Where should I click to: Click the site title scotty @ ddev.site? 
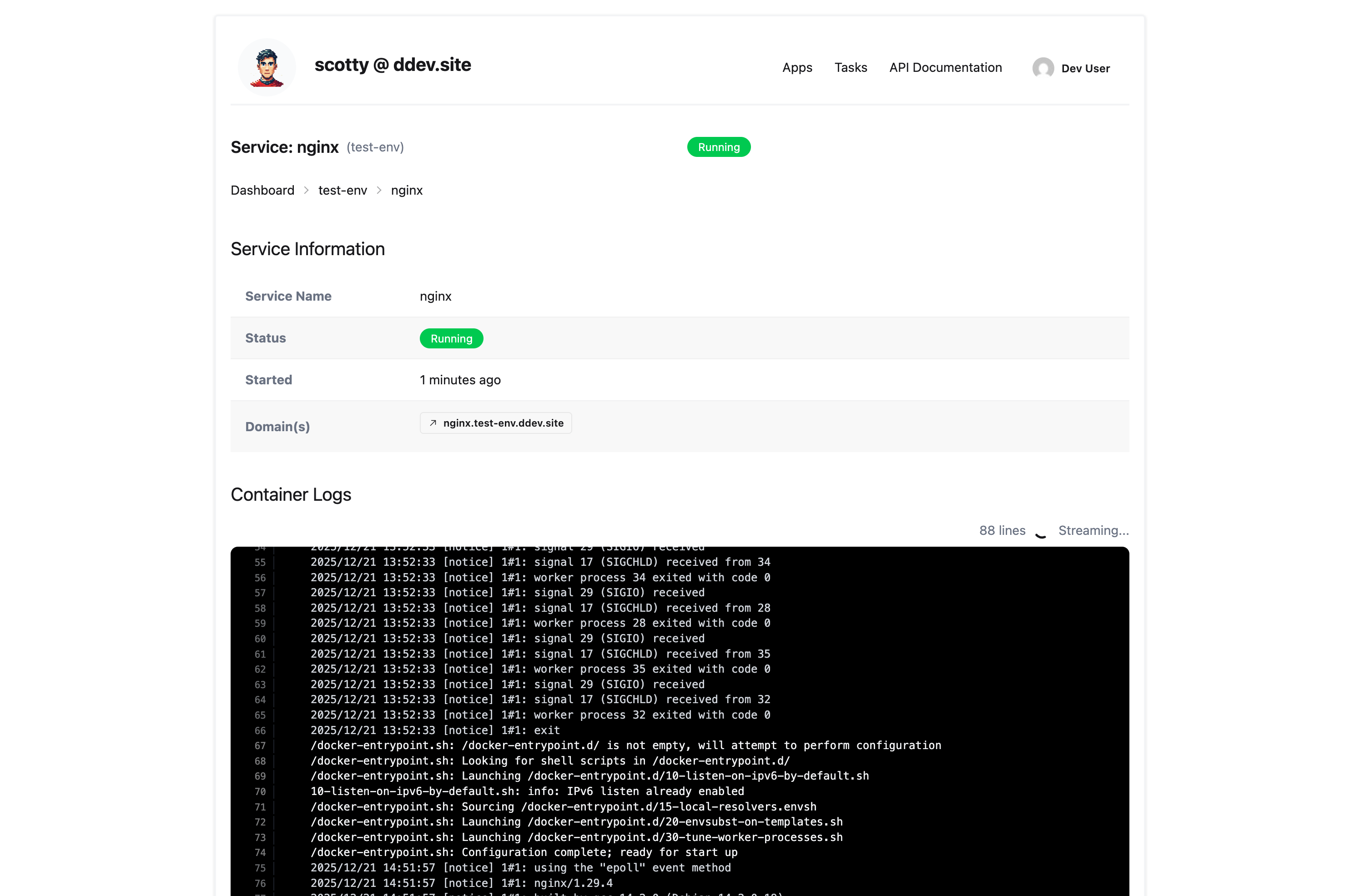coord(393,65)
